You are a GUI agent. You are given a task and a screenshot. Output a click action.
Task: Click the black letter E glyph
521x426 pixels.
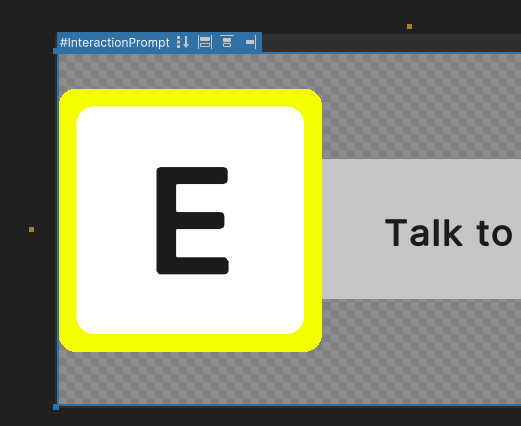click(192, 221)
